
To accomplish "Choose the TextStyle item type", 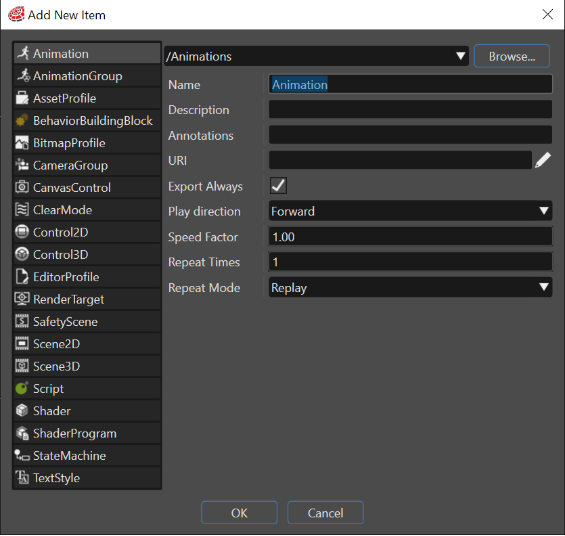I will [87, 478].
